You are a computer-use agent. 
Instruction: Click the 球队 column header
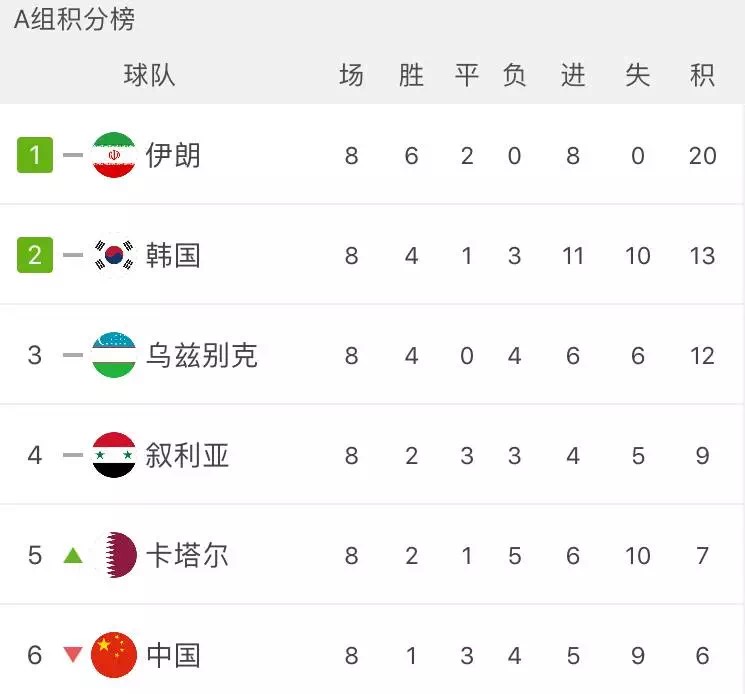(x=149, y=75)
